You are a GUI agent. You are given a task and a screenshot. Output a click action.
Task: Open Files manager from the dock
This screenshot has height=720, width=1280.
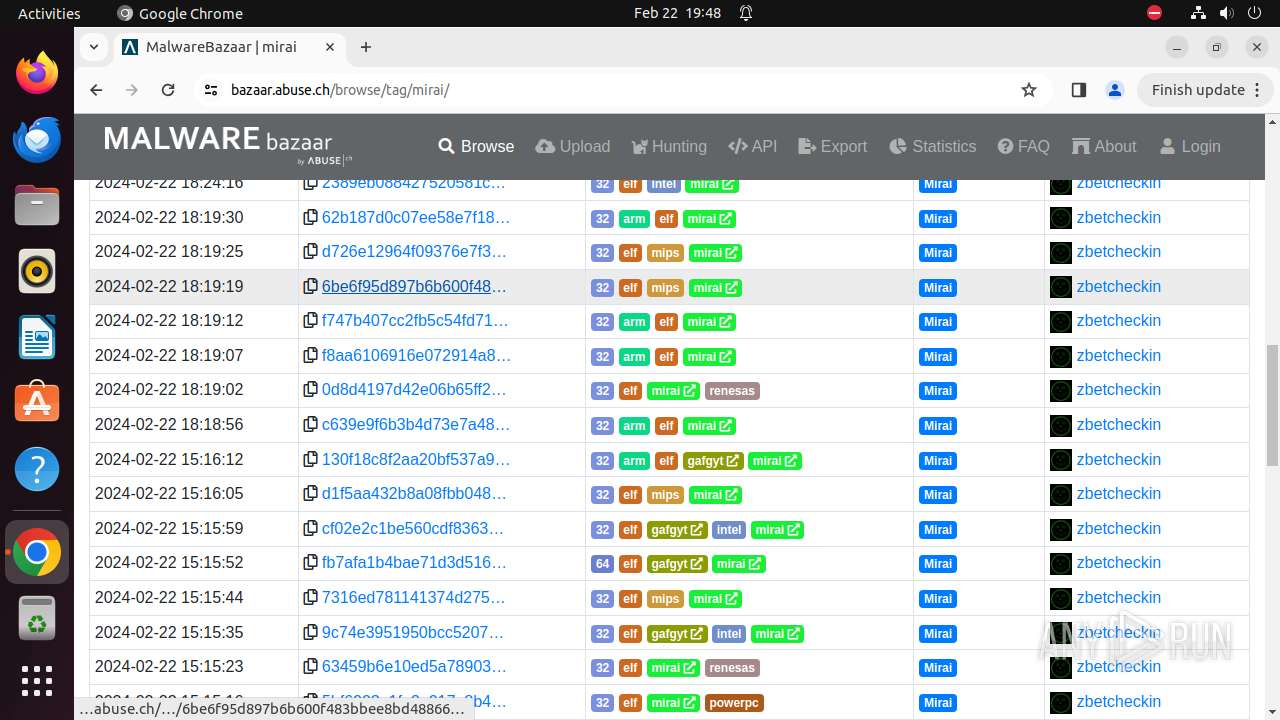coord(37,205)
